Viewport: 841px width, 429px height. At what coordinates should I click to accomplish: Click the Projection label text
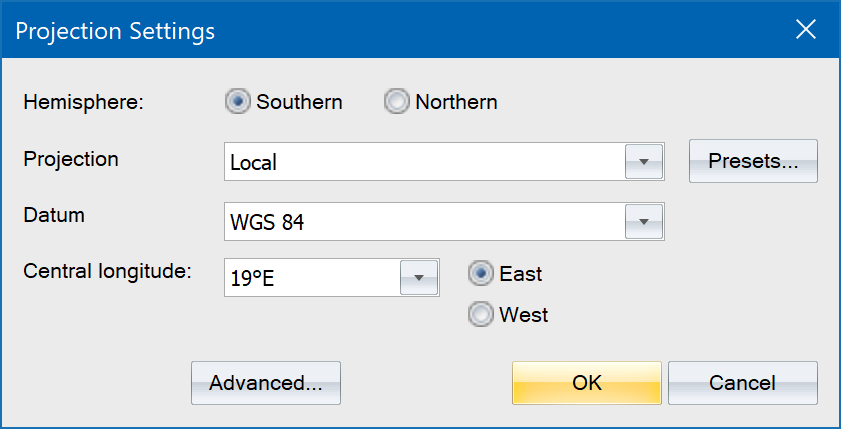click(x=71, y=159)
